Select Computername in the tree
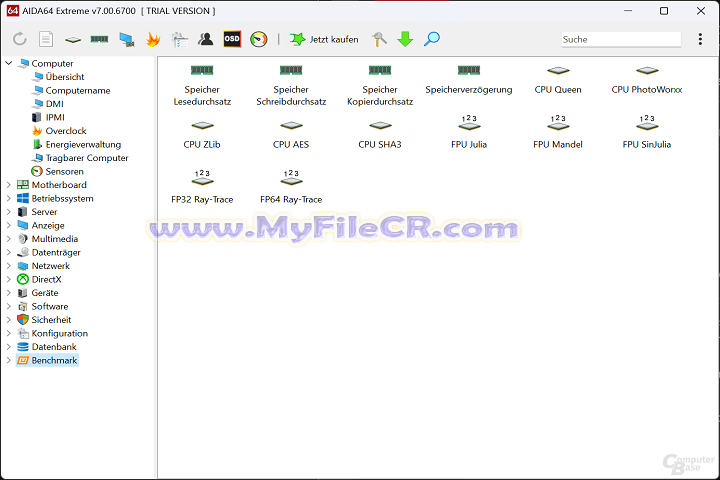Image resolution: width=720 pixels, height=480 pixels. click(71, 90)
